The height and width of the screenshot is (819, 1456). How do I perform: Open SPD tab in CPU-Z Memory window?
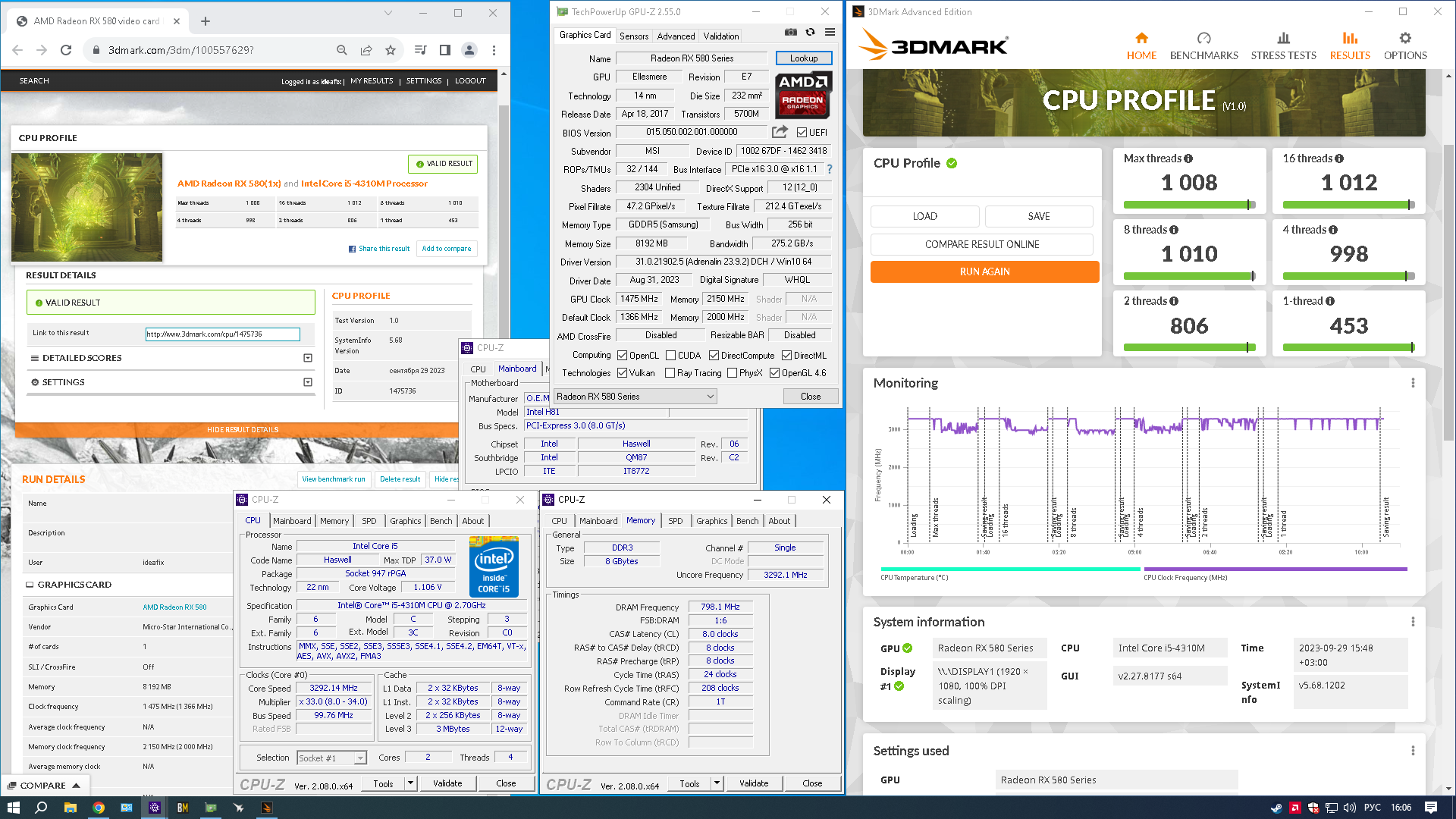[675, 521]
